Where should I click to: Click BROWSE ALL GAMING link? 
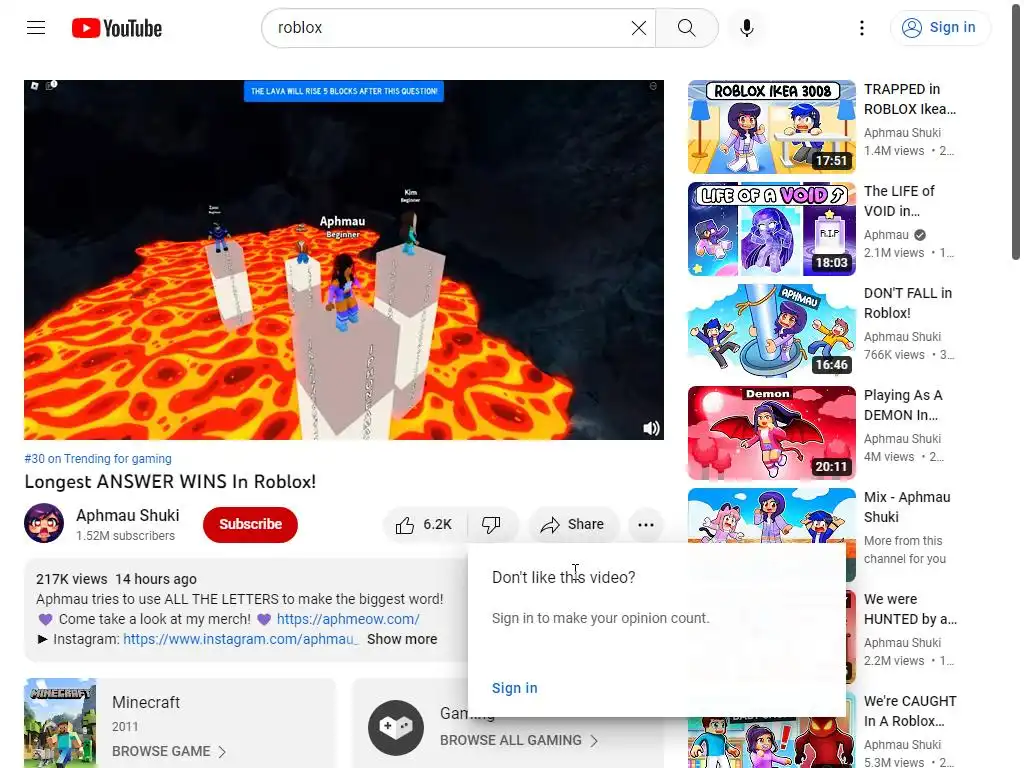coord(511,741)
